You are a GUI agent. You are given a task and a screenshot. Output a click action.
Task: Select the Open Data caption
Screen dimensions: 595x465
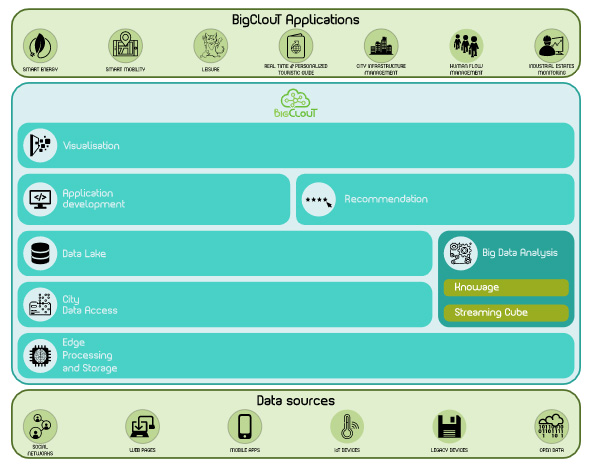pyautogui.click(x=551, y=450)
